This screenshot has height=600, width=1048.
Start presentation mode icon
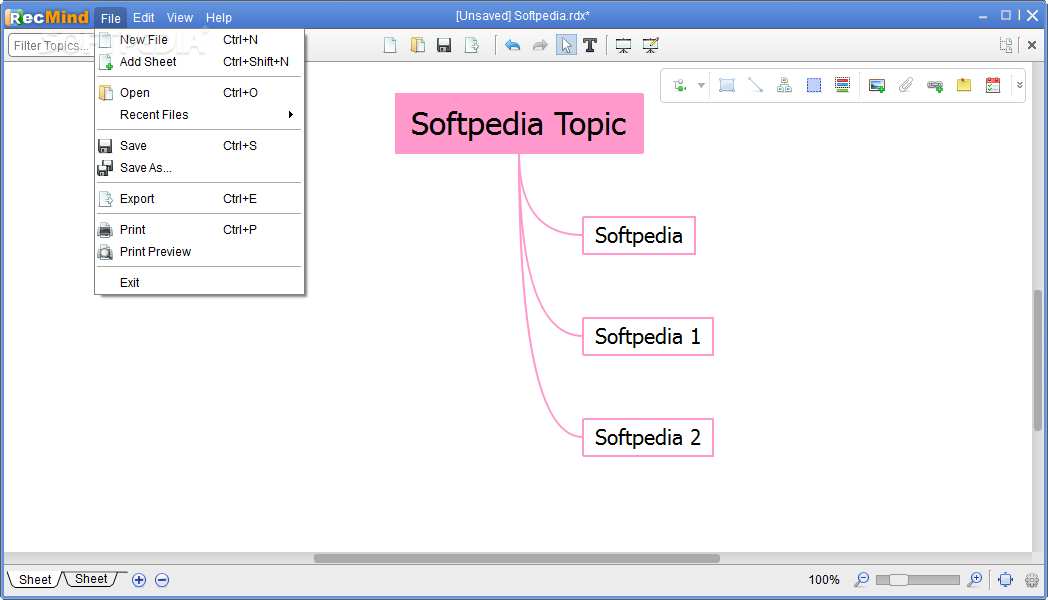(x=623, y=45)
